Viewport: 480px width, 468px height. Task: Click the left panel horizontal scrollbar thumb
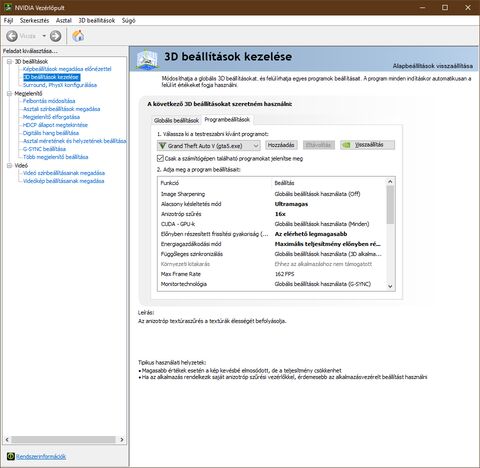(63, 440)
